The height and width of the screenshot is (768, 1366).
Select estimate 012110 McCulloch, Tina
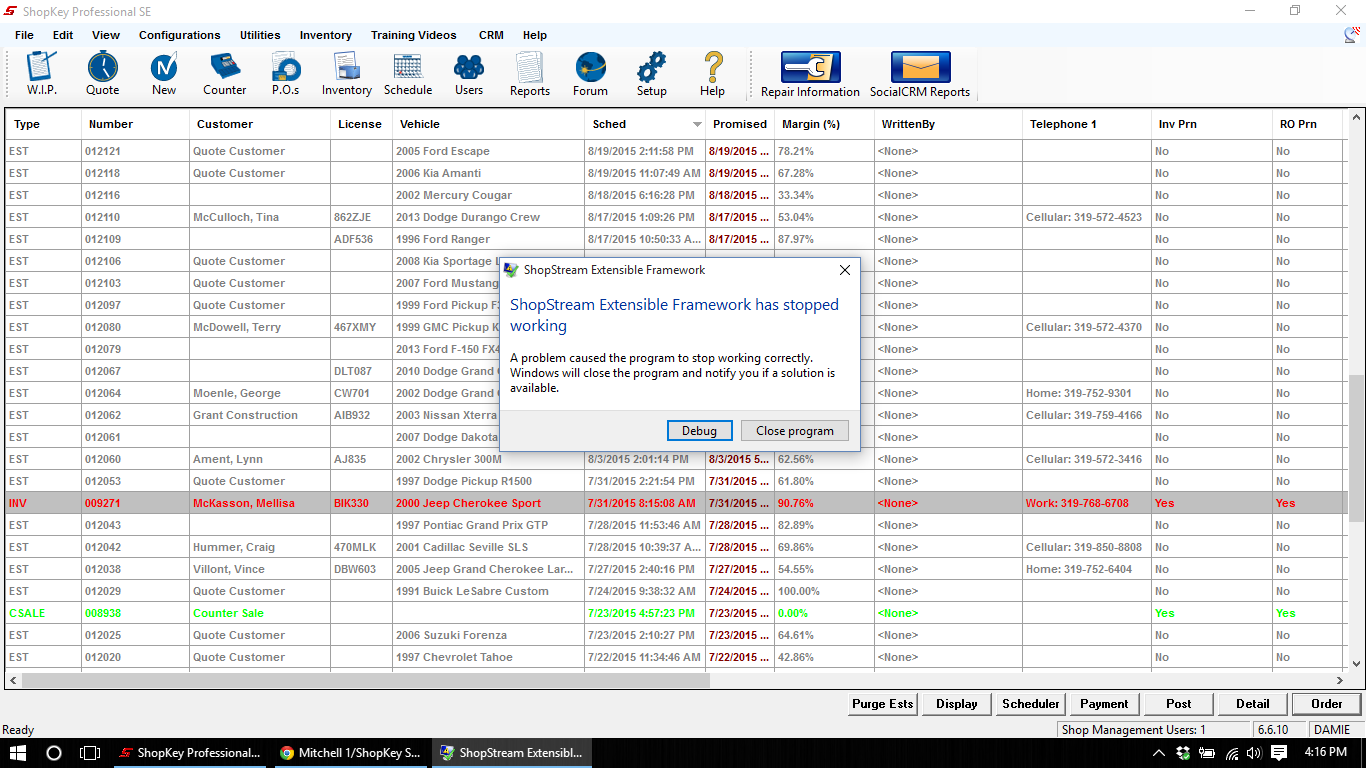[675, 217]
